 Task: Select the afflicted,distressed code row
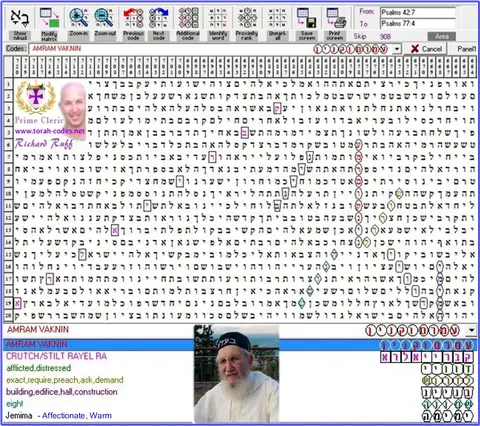click(240, 368)
